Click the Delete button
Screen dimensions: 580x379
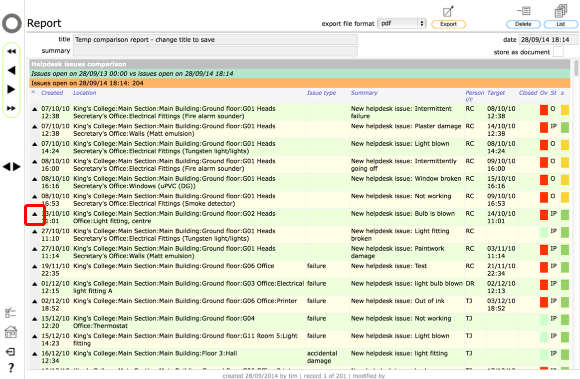click(x=523, y=24)
